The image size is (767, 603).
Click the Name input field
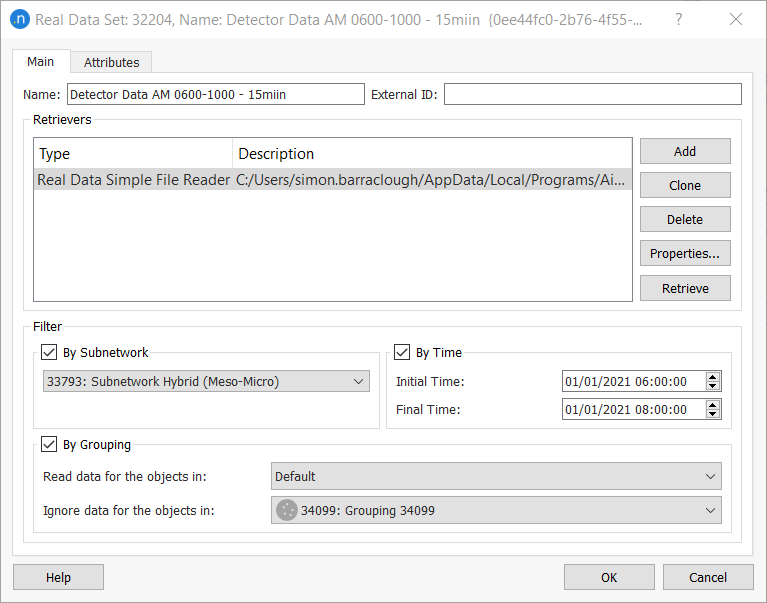point(216,94)
